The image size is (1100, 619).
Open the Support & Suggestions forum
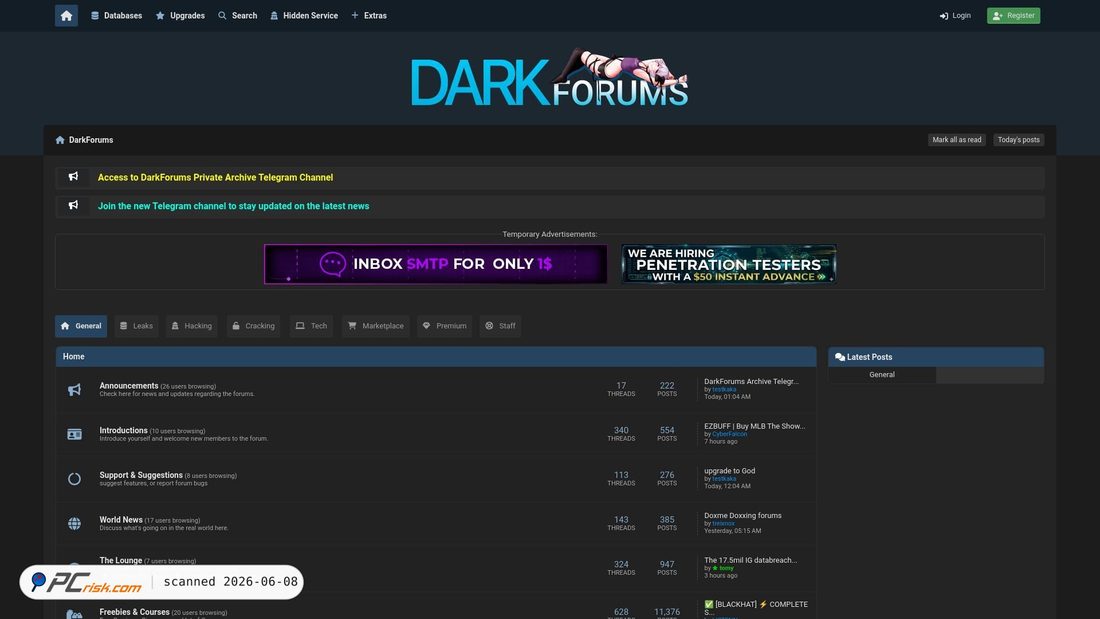click(141, 475)
